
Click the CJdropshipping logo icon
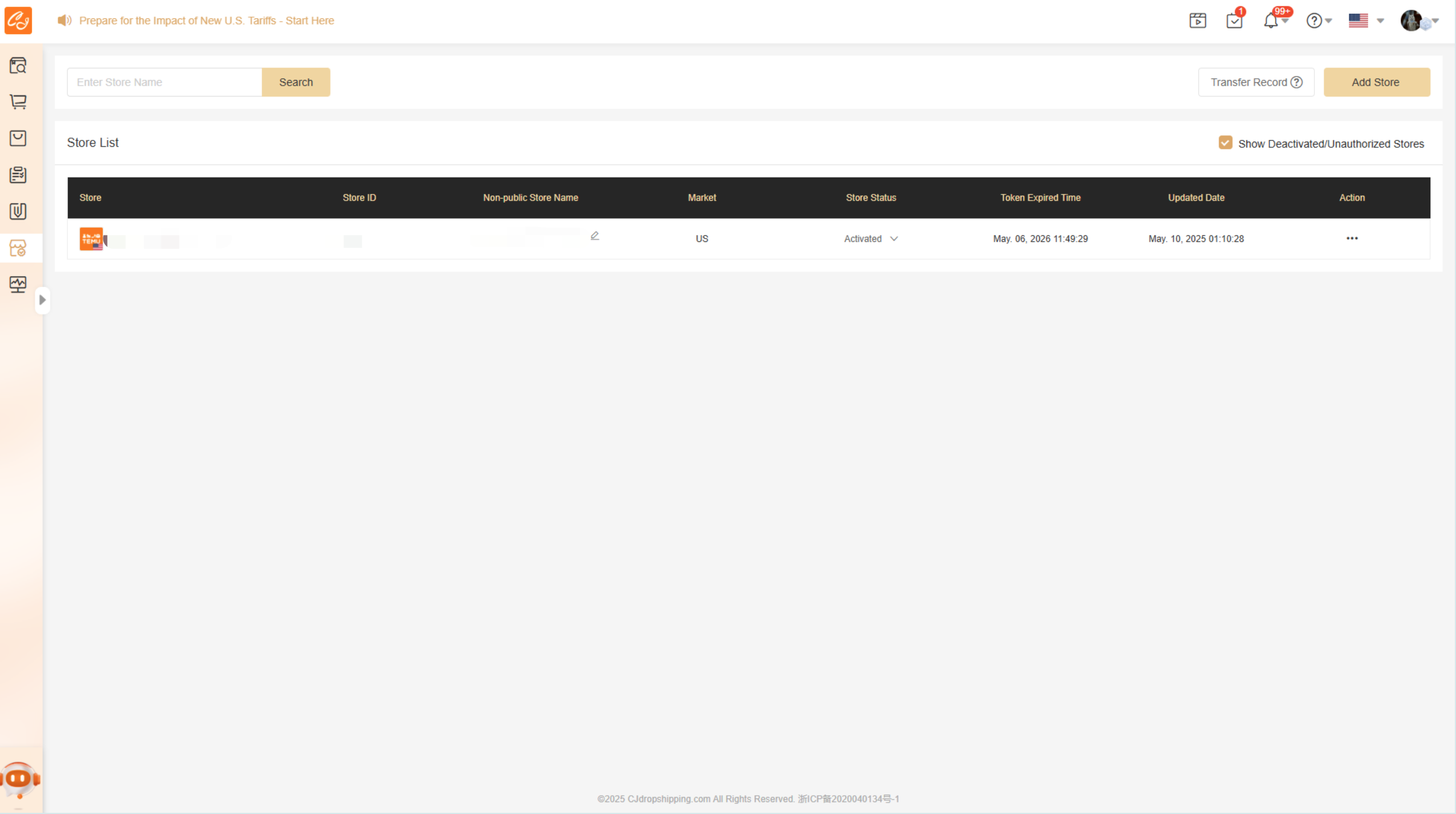point(18,21)
